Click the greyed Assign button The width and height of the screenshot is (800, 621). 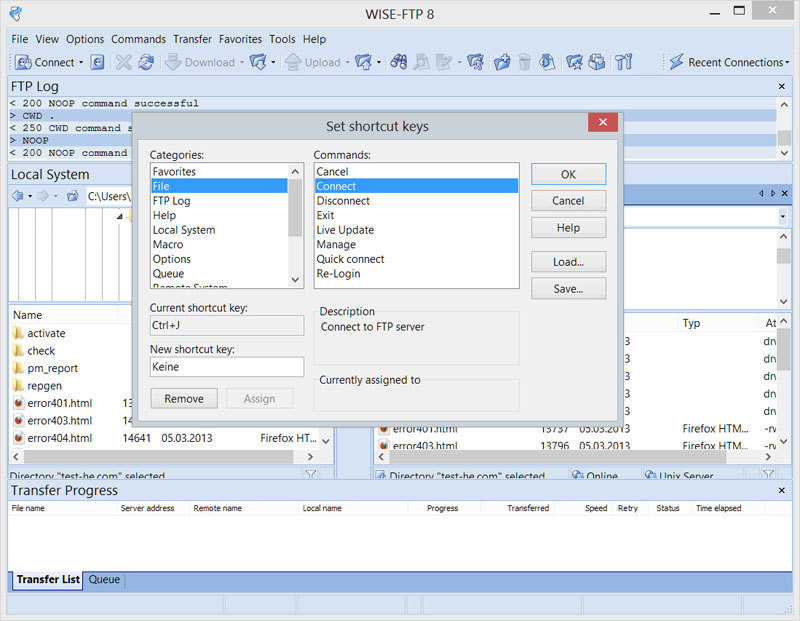(259, 399)
